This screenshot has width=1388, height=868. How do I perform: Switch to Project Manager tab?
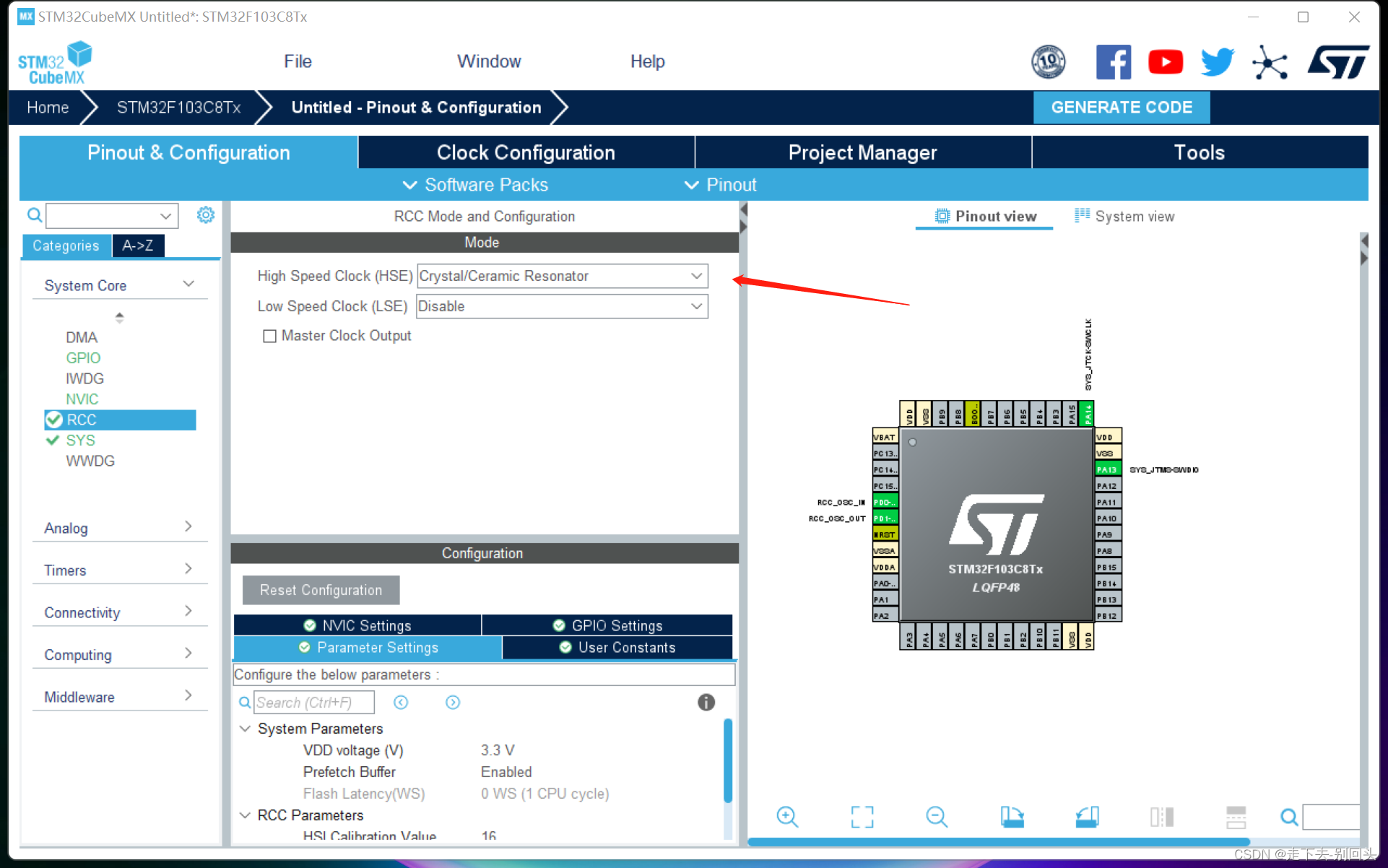click(862, 152)
